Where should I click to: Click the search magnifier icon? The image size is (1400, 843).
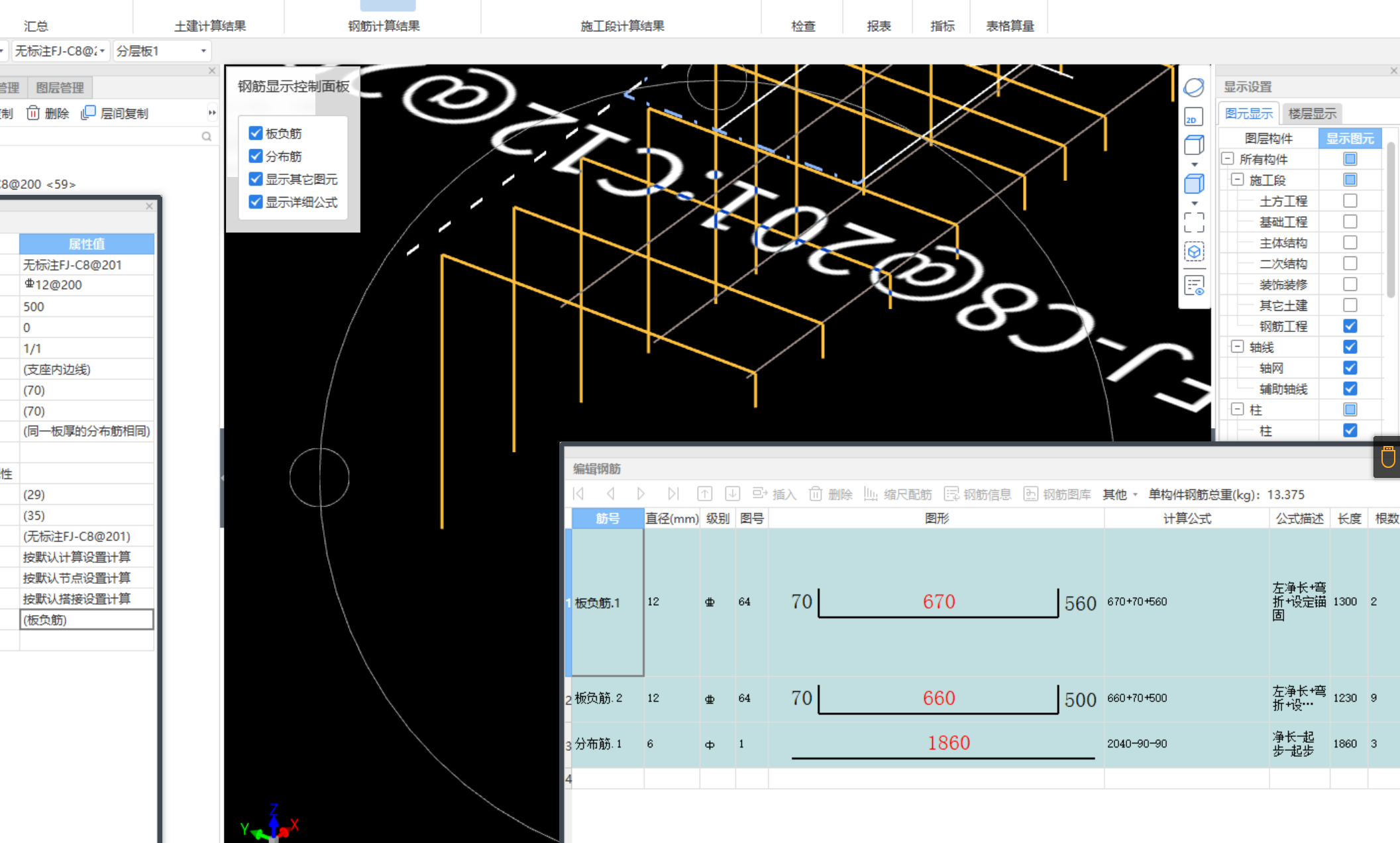(x=207, y=137)
